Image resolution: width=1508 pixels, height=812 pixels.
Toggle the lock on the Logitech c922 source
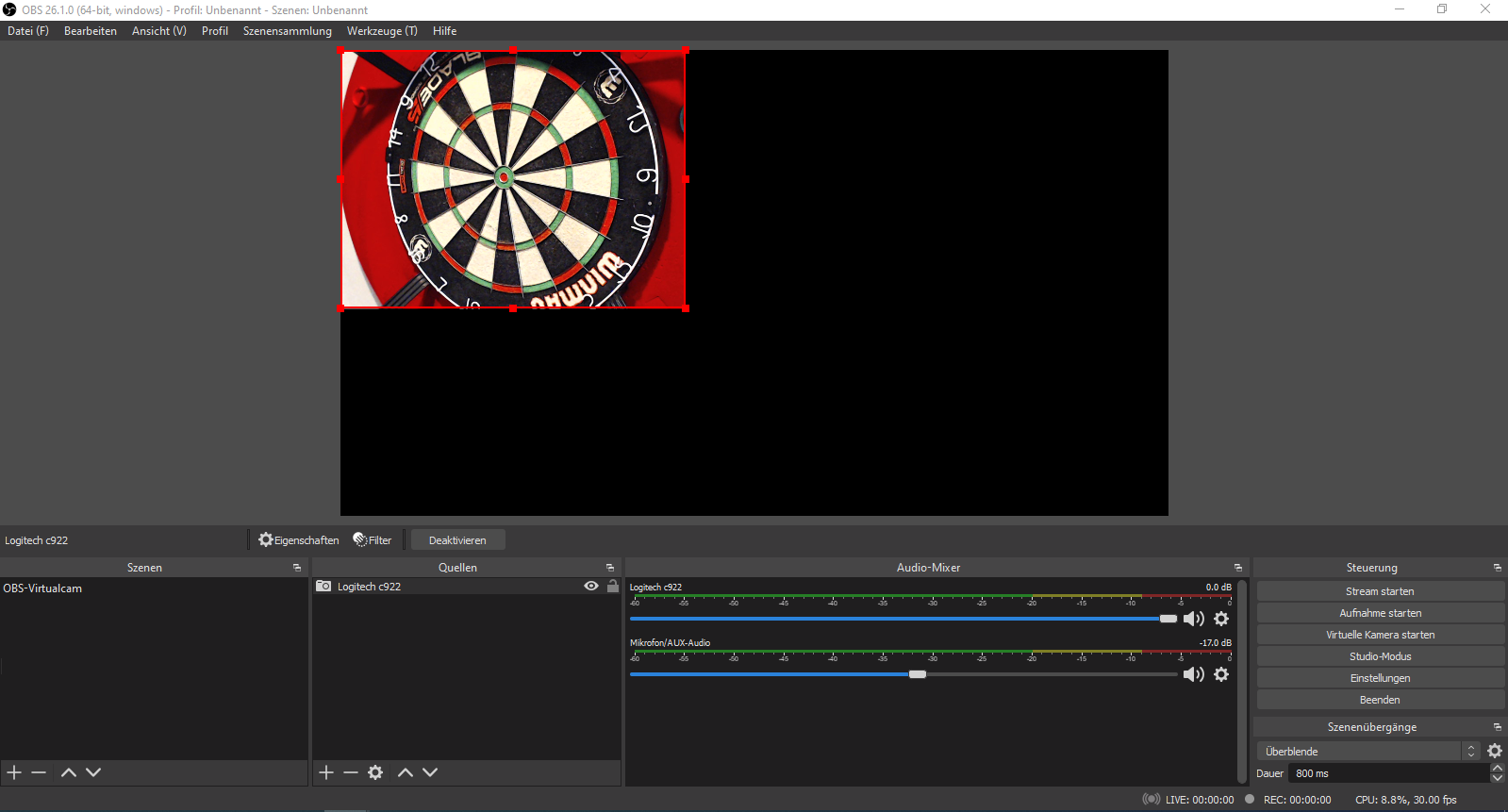613,586
